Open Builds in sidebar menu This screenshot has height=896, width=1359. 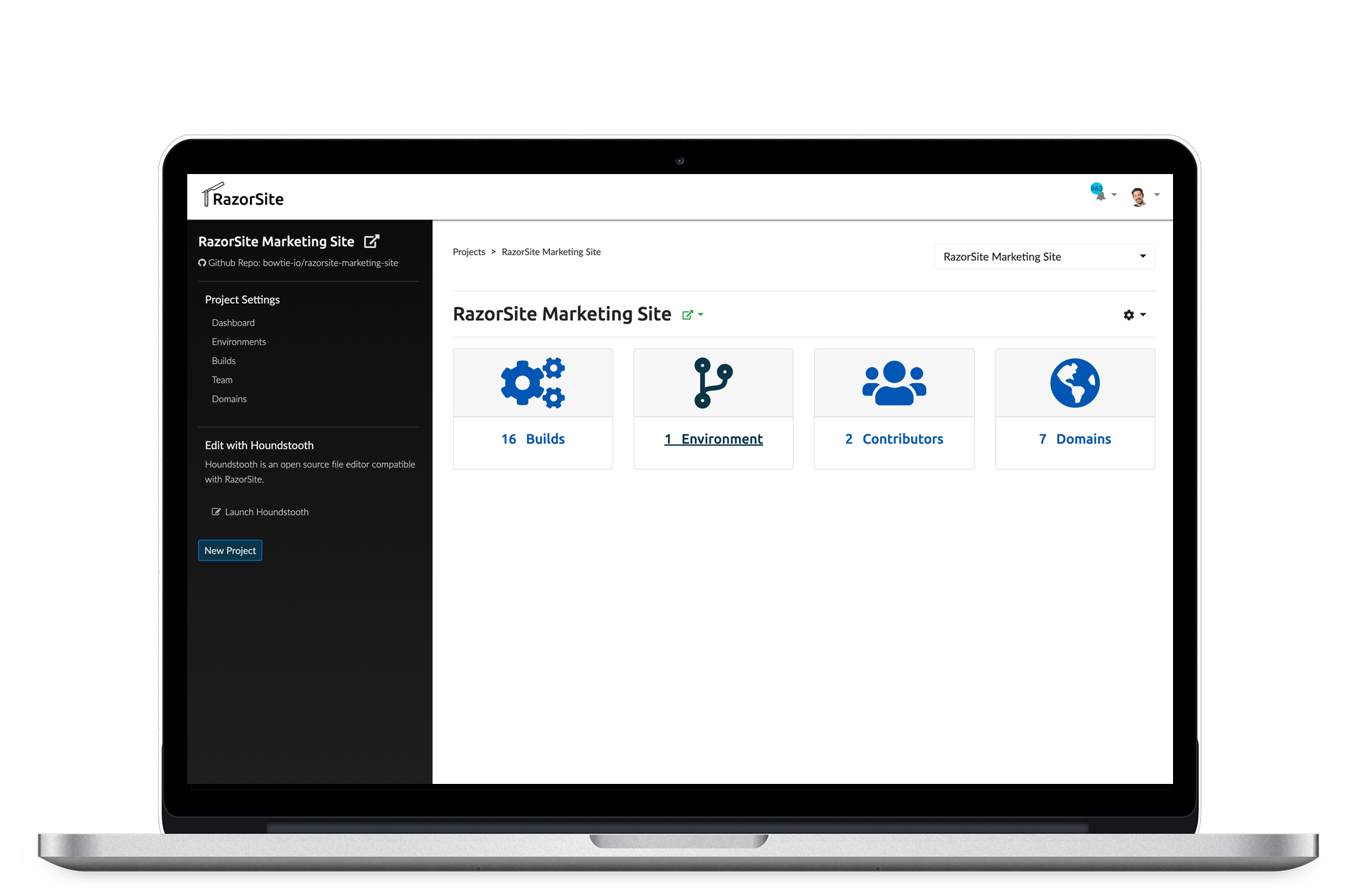pyautogui.click(x=224, y=361)
